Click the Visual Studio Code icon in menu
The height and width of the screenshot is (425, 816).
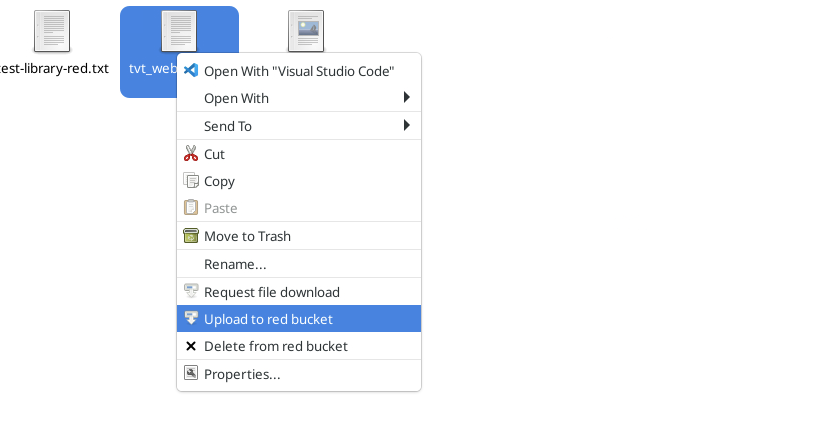[x=191, y=70]
